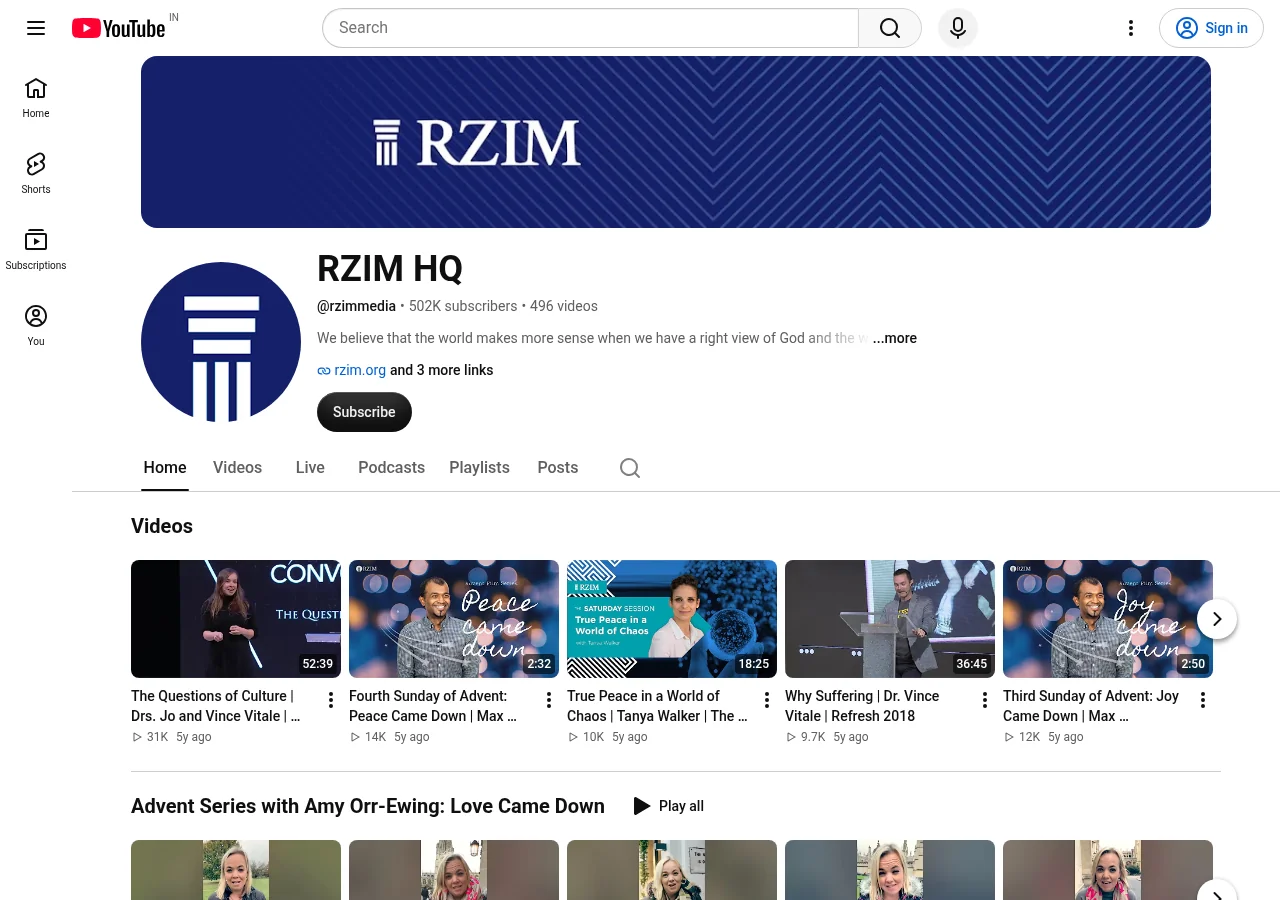Screen dimensions: 1280x900
Task: Open options for The Questions of Culture video
Action: (x=331, y=700)
